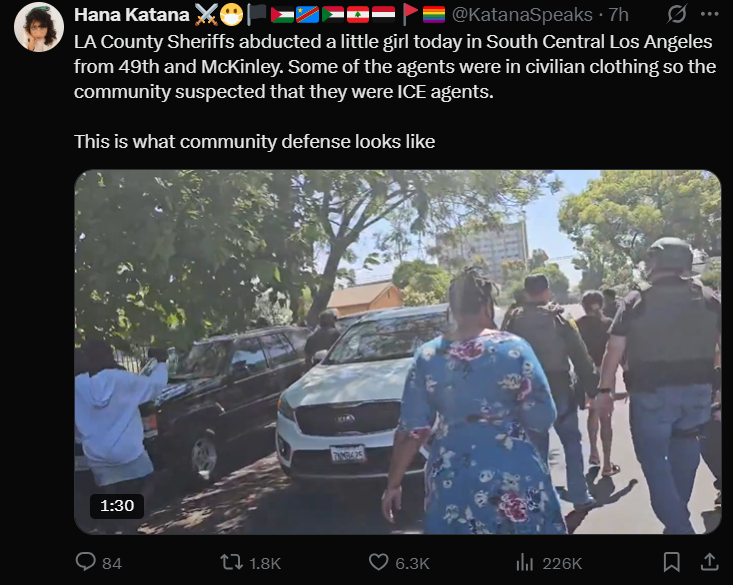Click the Hana Katana display name
733x585 pixels.
(131, 15)
